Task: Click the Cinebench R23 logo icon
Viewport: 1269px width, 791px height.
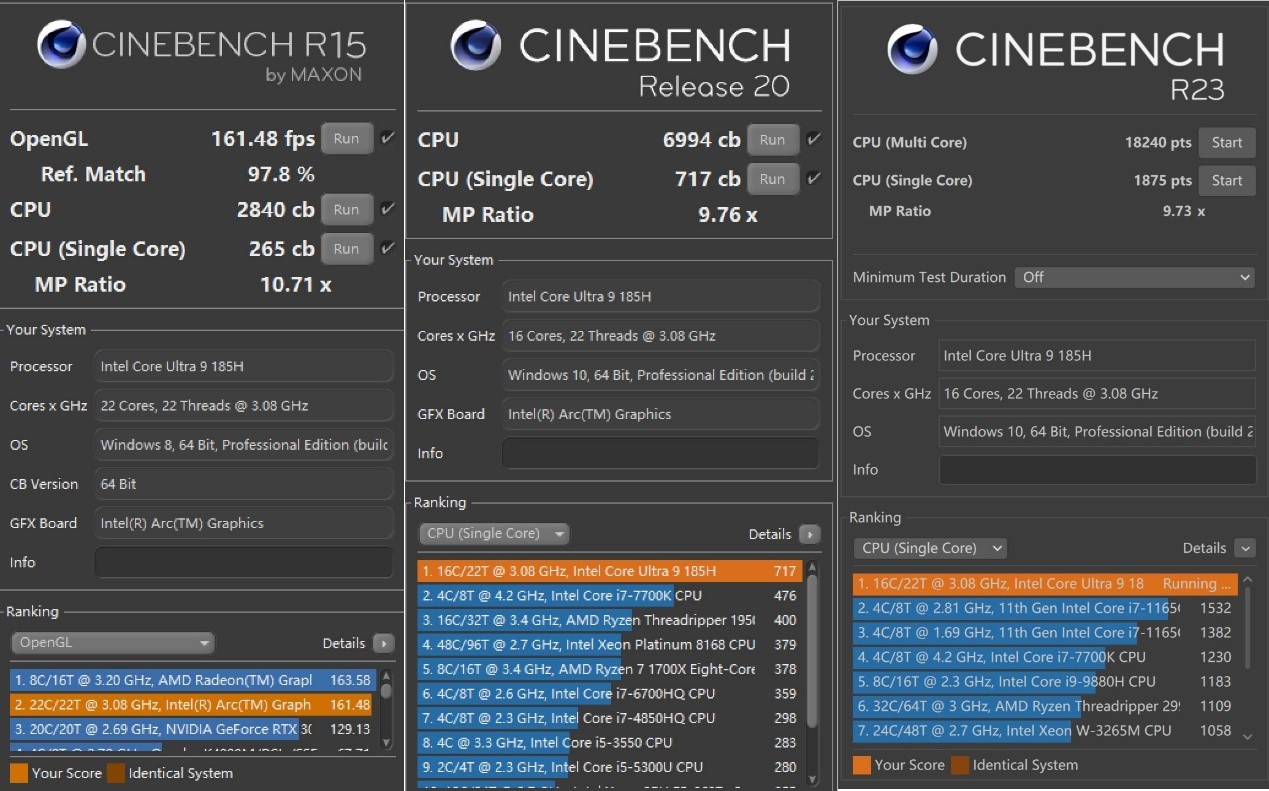Action: [912, 50]
